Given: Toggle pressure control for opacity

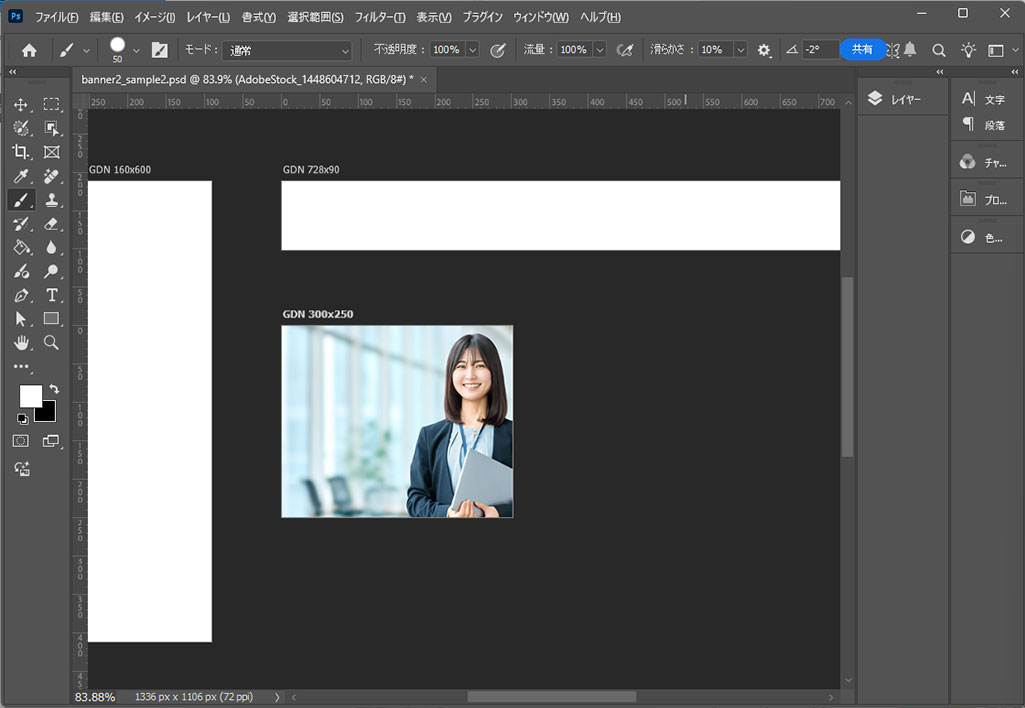Looking at the screenshot, I should coord(497,50).
